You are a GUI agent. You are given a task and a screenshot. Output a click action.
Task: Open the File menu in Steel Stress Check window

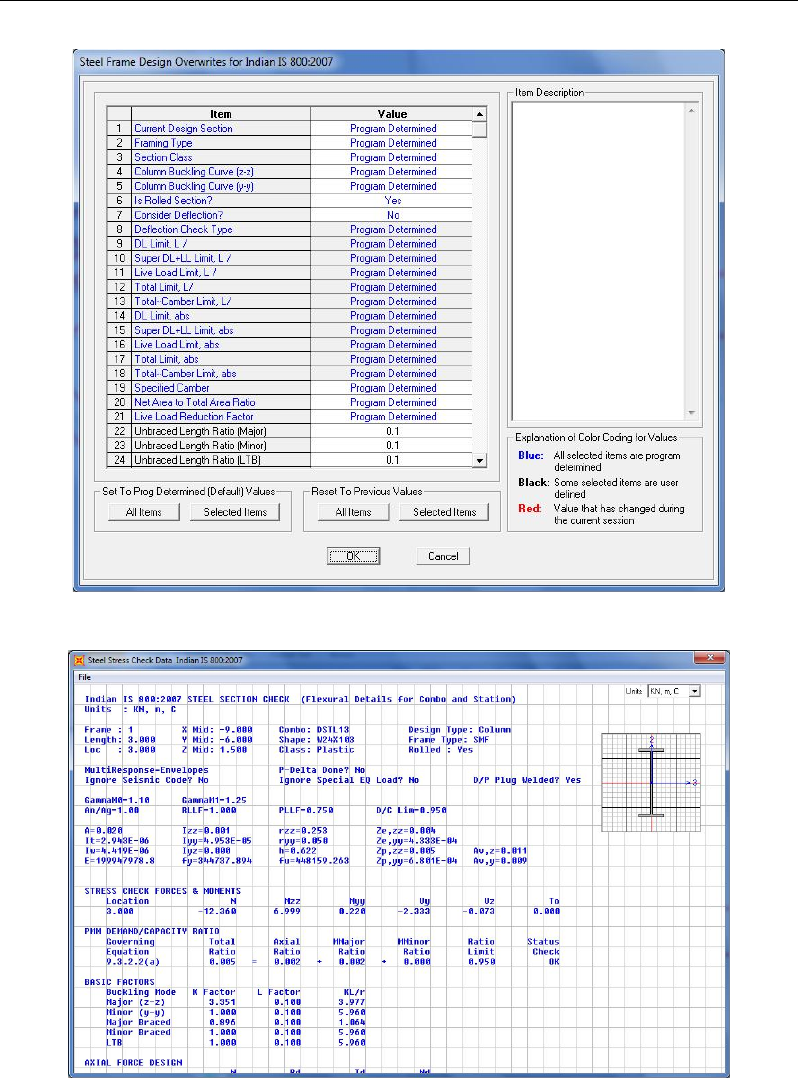(85, 677)
